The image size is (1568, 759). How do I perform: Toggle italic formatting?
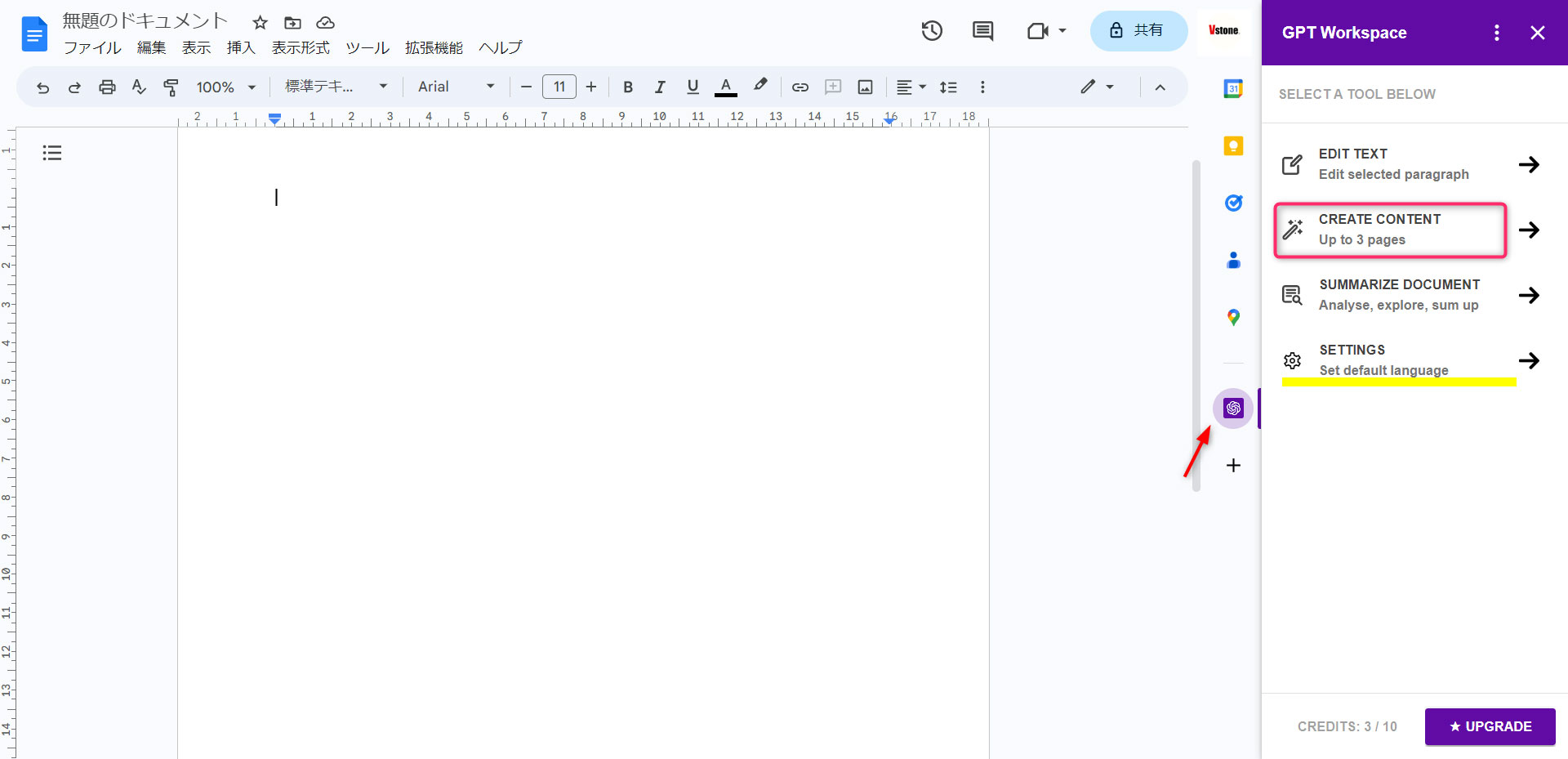660,87
